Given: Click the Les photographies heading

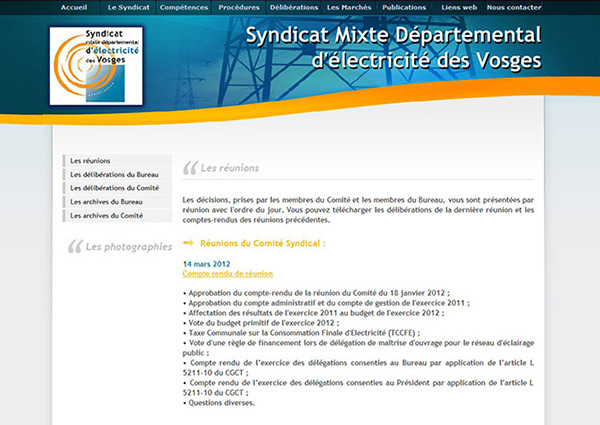Looking at the screenshot, I should click(129, 247).
